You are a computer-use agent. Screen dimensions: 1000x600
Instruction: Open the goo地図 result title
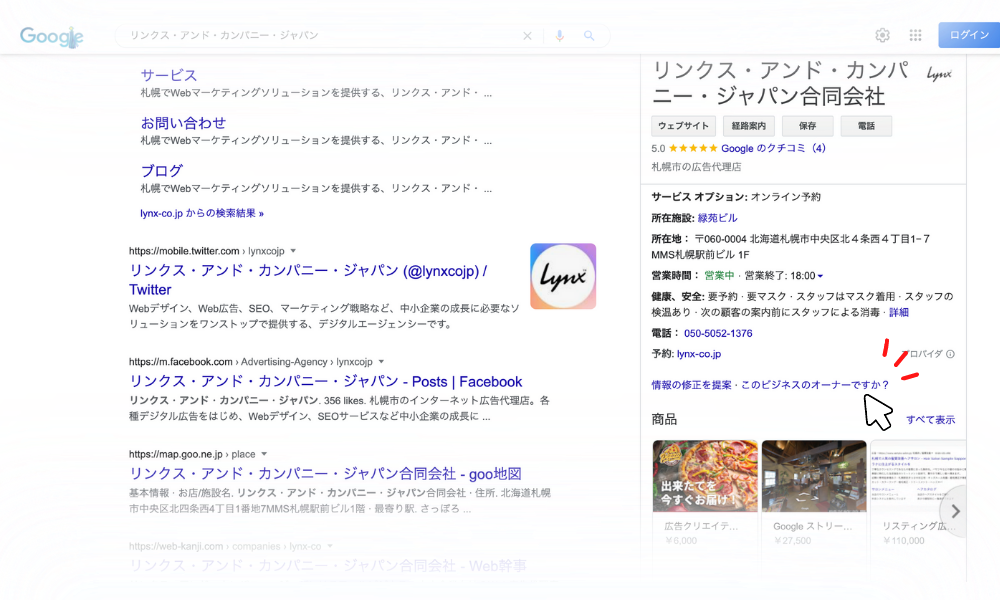325,474
